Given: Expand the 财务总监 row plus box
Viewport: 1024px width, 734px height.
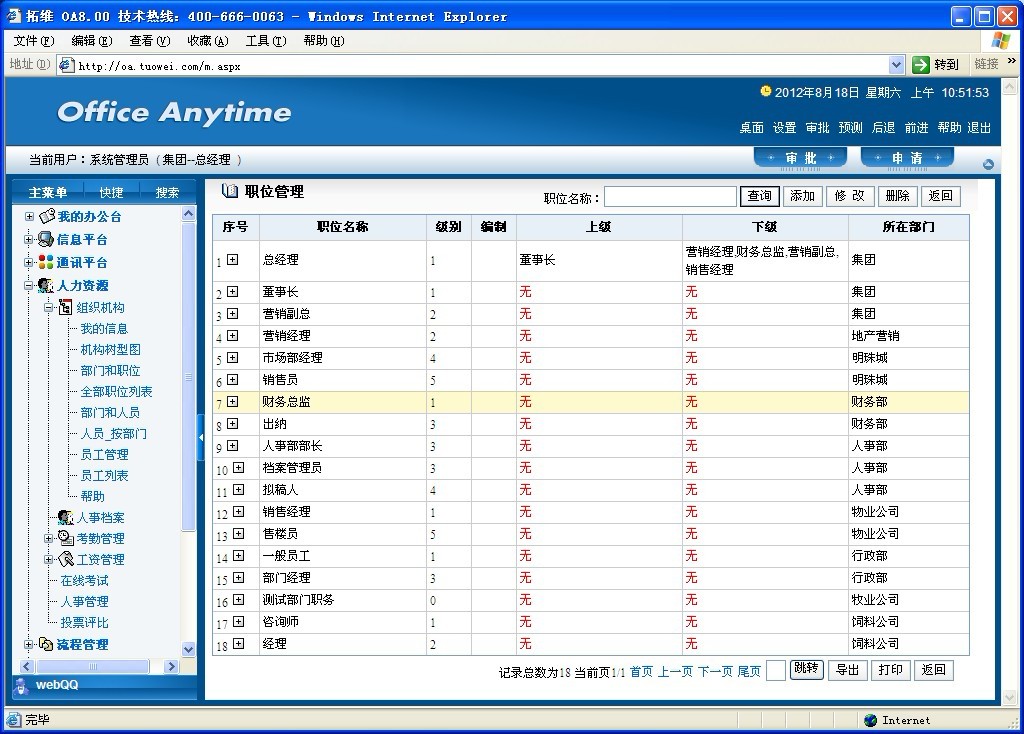Looking at the screenshot, I should coord(233,401).
